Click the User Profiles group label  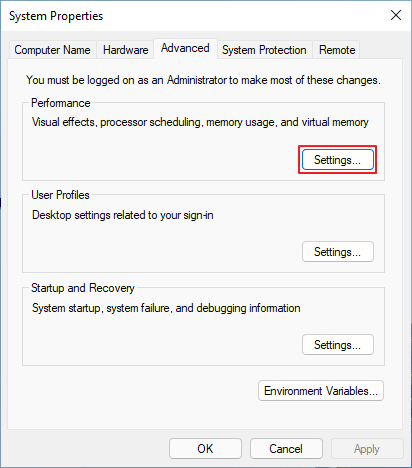point(60,195)
